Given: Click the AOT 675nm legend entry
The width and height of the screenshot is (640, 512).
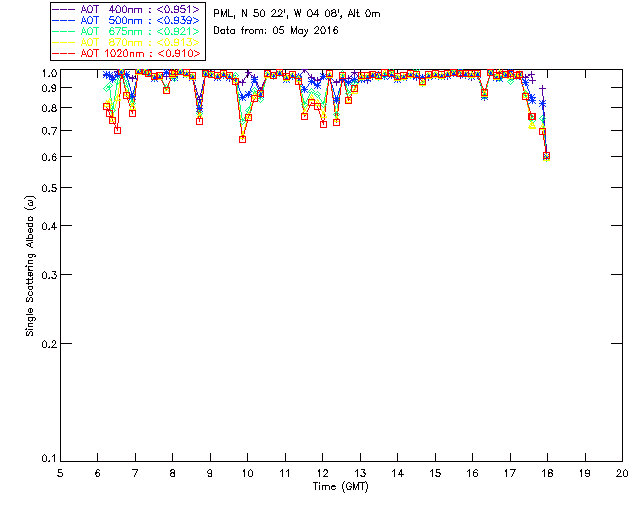Looking at the screenshot, I should coord(126,31).
